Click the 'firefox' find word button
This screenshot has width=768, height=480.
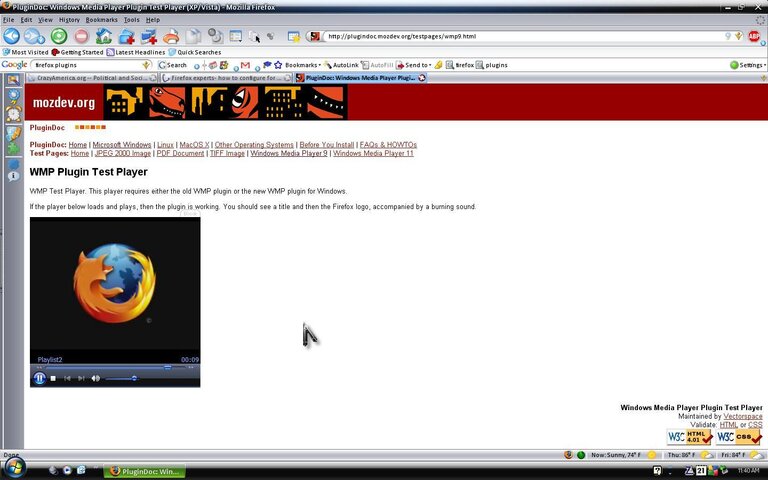click(x=460, y=65)
